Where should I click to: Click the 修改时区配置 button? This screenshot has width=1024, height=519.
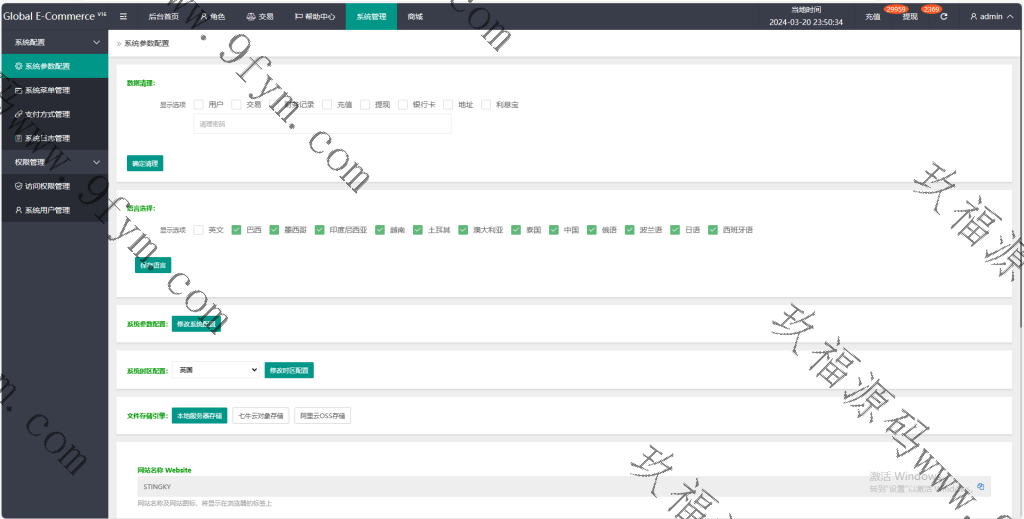[289, 370]
